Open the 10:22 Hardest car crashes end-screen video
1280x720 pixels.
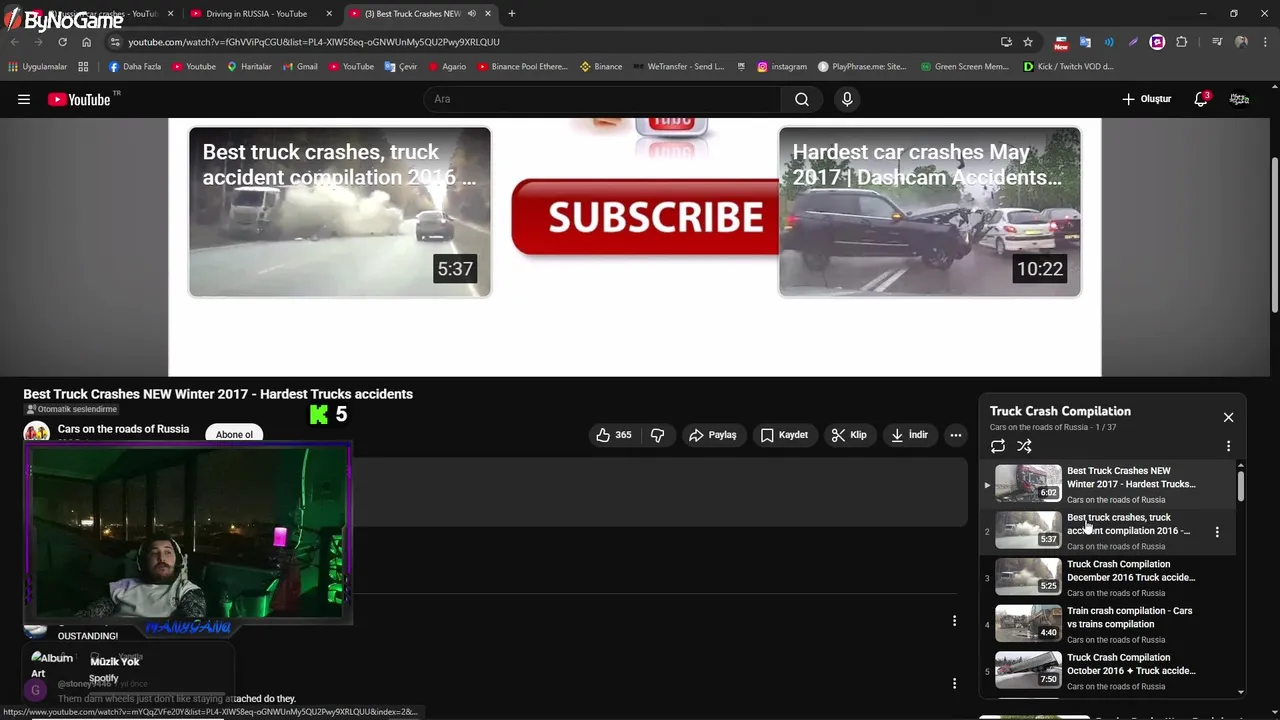[930, 212]
